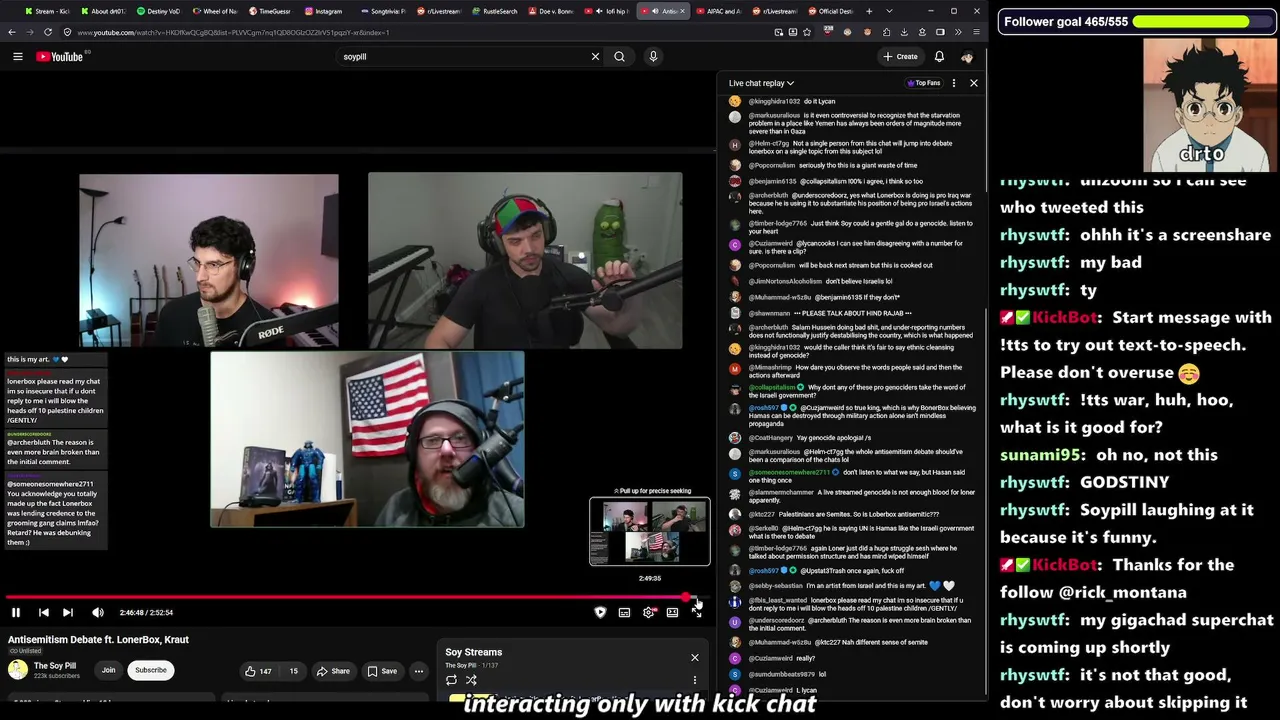This screenshot has height=720, width=1280.
Task: Open YouTube notifications bell
Action: click(x=939, y=57)
